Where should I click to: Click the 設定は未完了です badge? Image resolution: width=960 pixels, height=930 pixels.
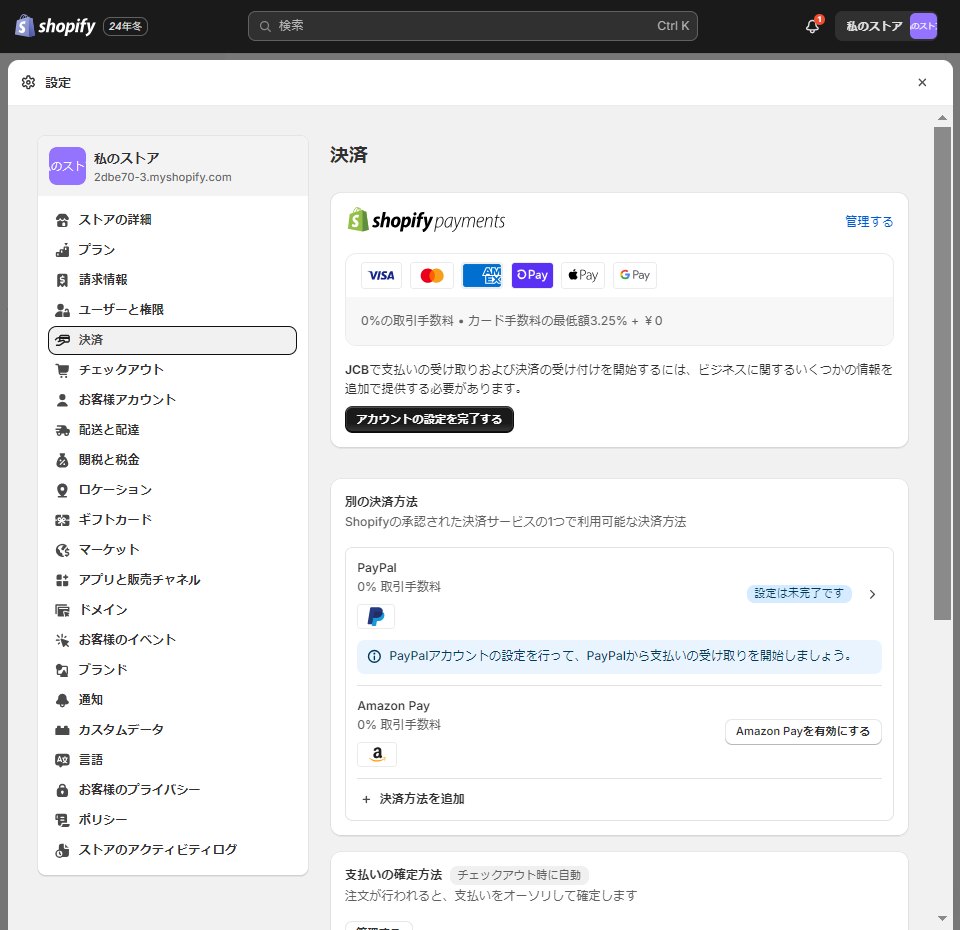[799, 593]
